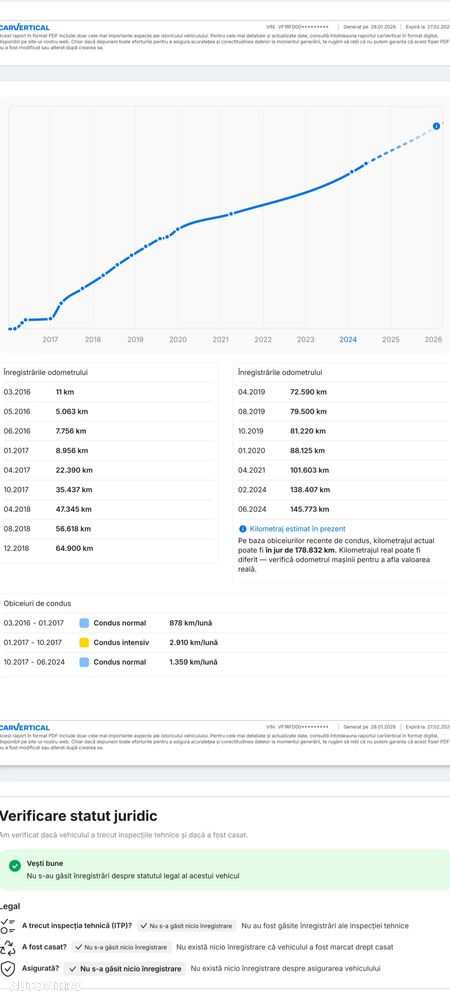Open the Kilometraj estimat în prezent link
This screenshot has height=1000, width=450.
(298, 529)
